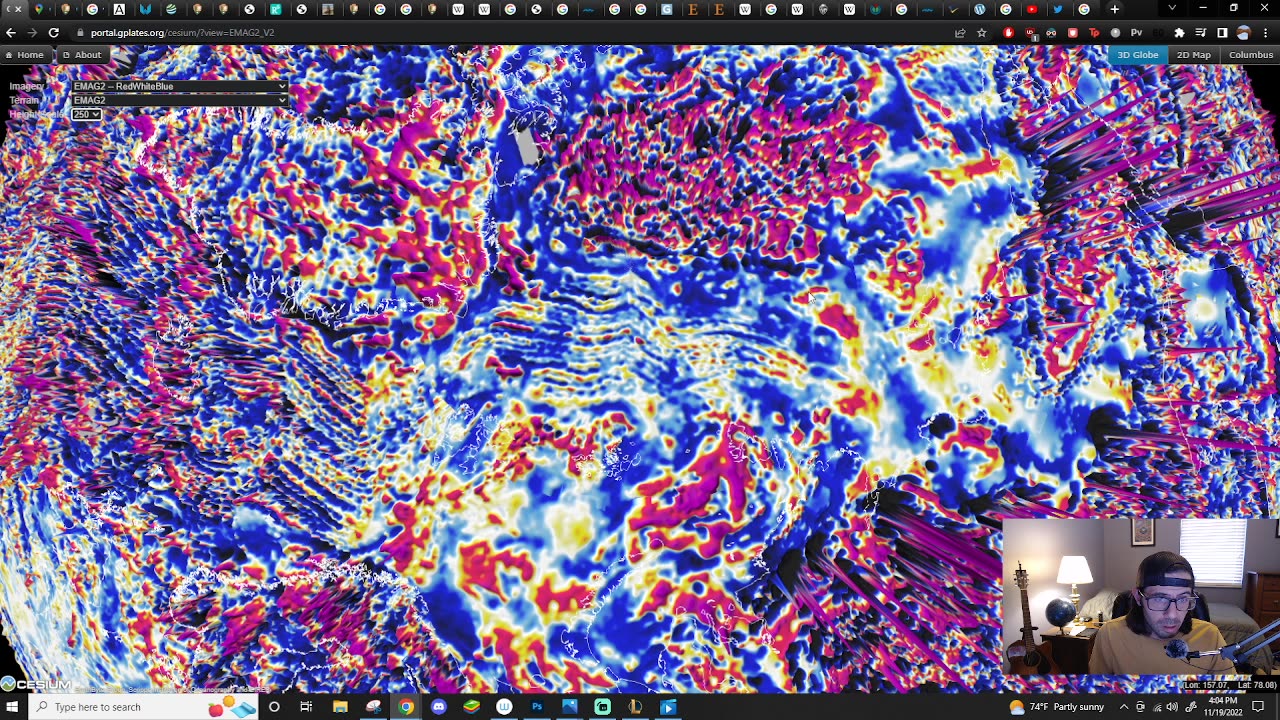
Task: Open Cortana circle icon on taskbar
Action: click(274, 707)
